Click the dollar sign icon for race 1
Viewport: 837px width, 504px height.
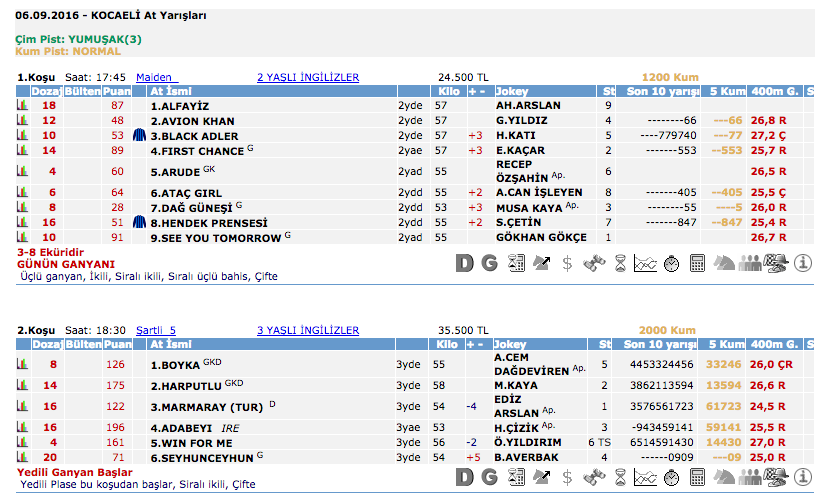point(567,263)
